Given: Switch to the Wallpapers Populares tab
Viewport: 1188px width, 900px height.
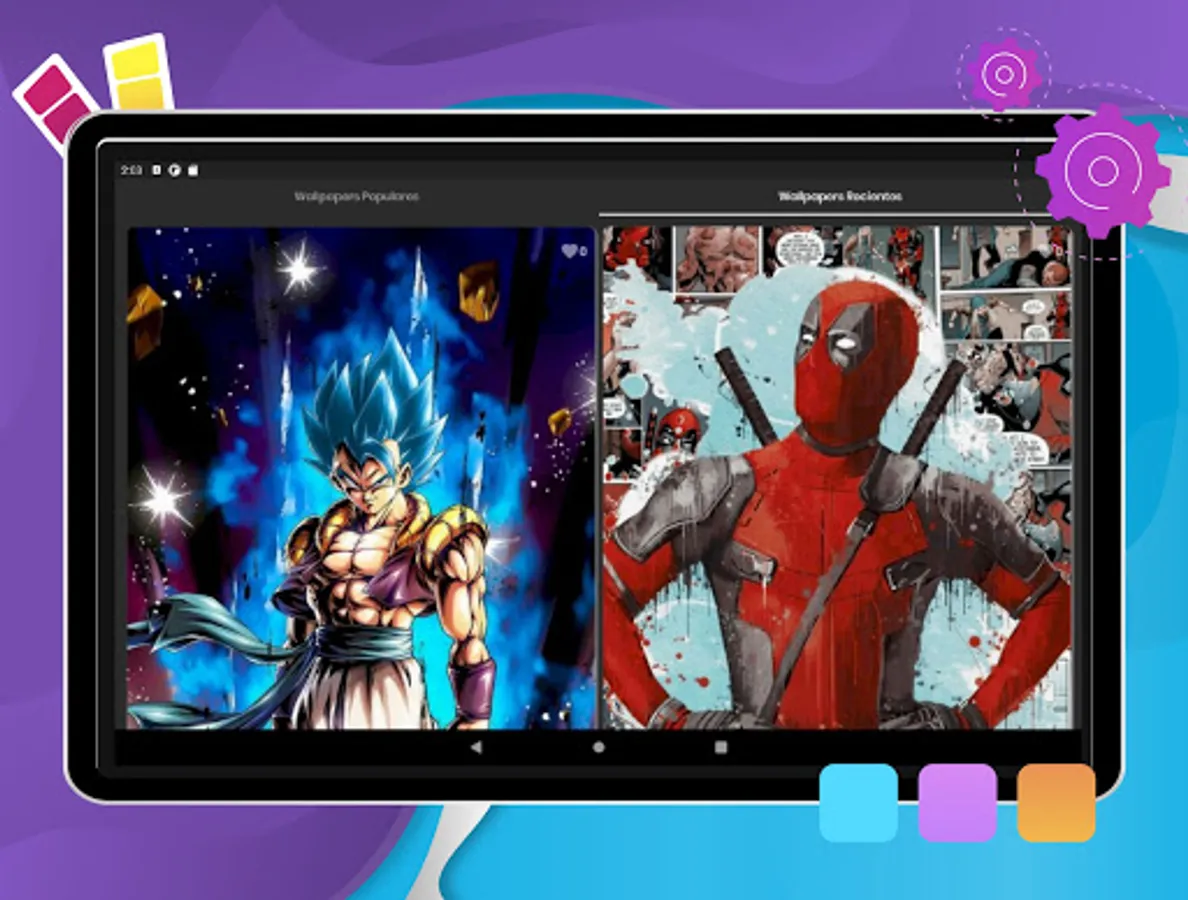Looking at the screenshot, I should pos(356,196).
